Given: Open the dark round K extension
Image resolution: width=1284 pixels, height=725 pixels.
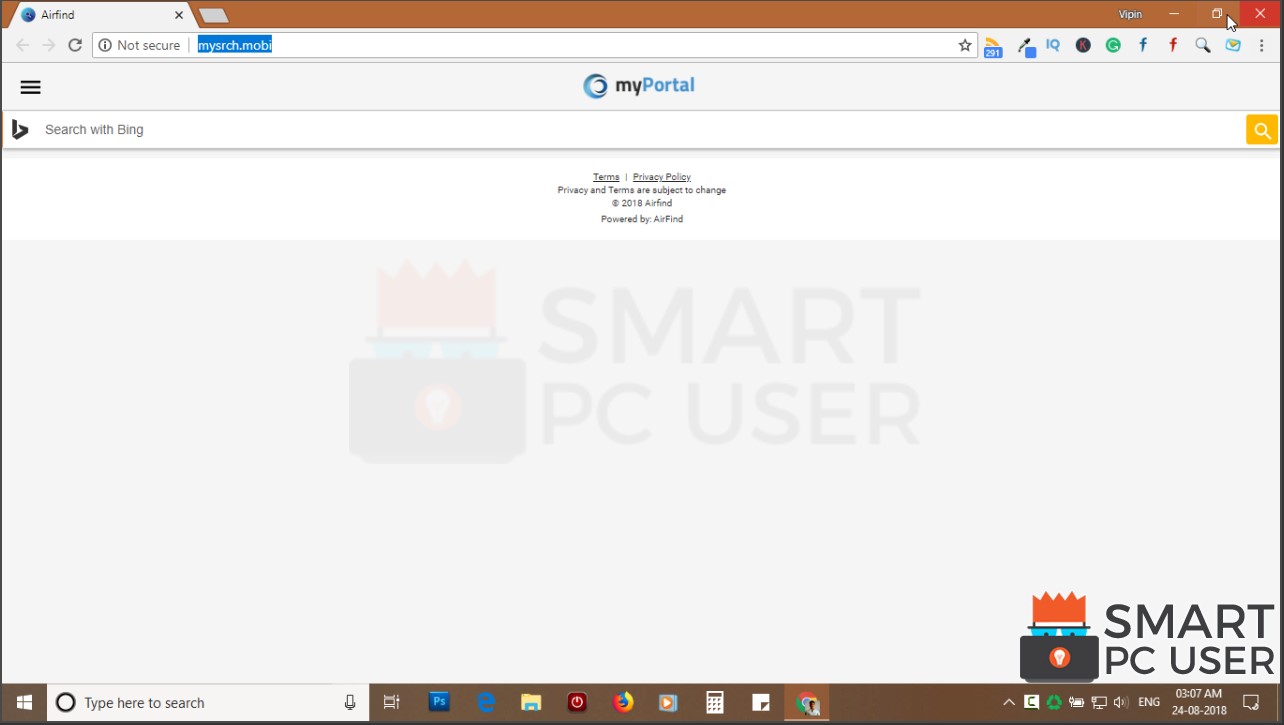Looking at the screenshot, I should pos(1083,45).
